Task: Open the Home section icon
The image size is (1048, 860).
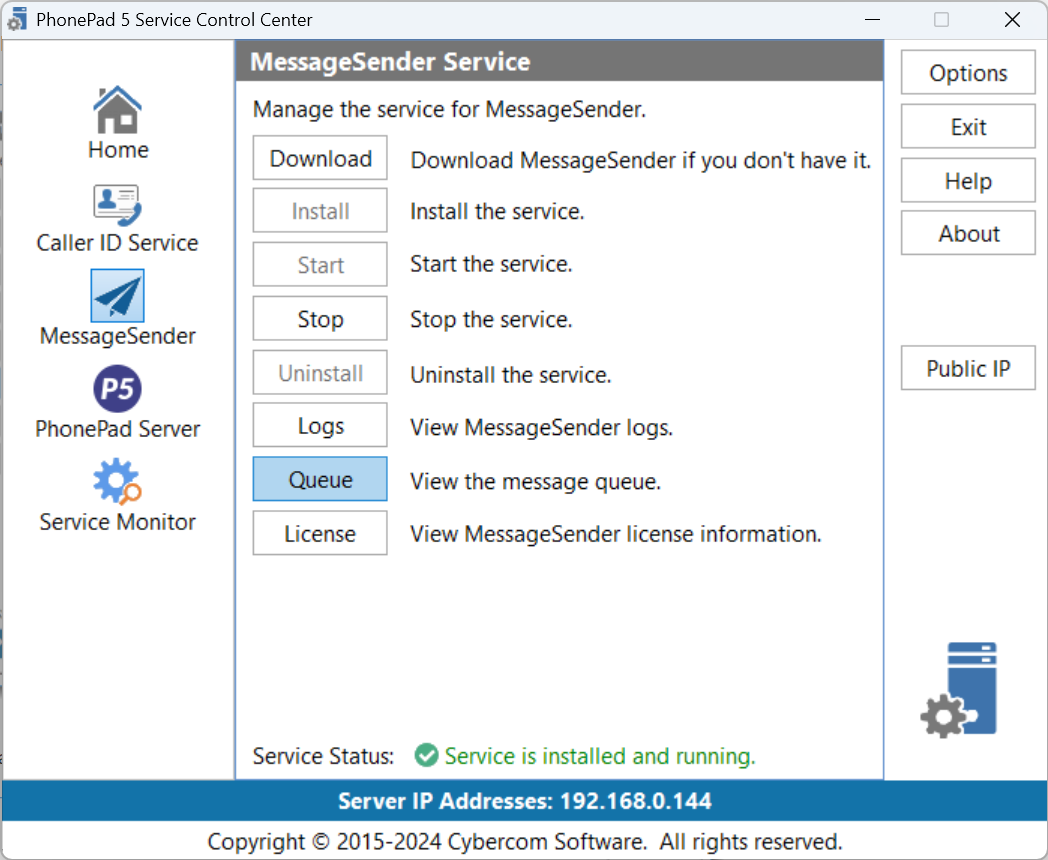Action: pyautogui.click(x=118, y=110)
